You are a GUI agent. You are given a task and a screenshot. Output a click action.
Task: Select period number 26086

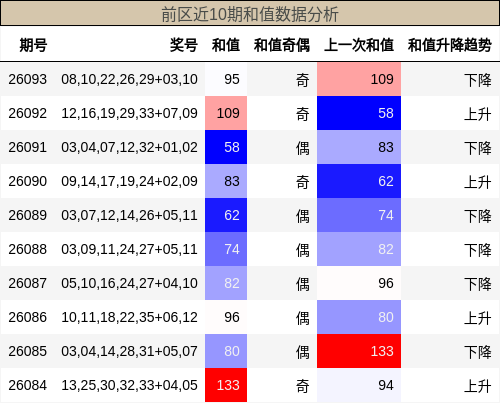point(28,317)
